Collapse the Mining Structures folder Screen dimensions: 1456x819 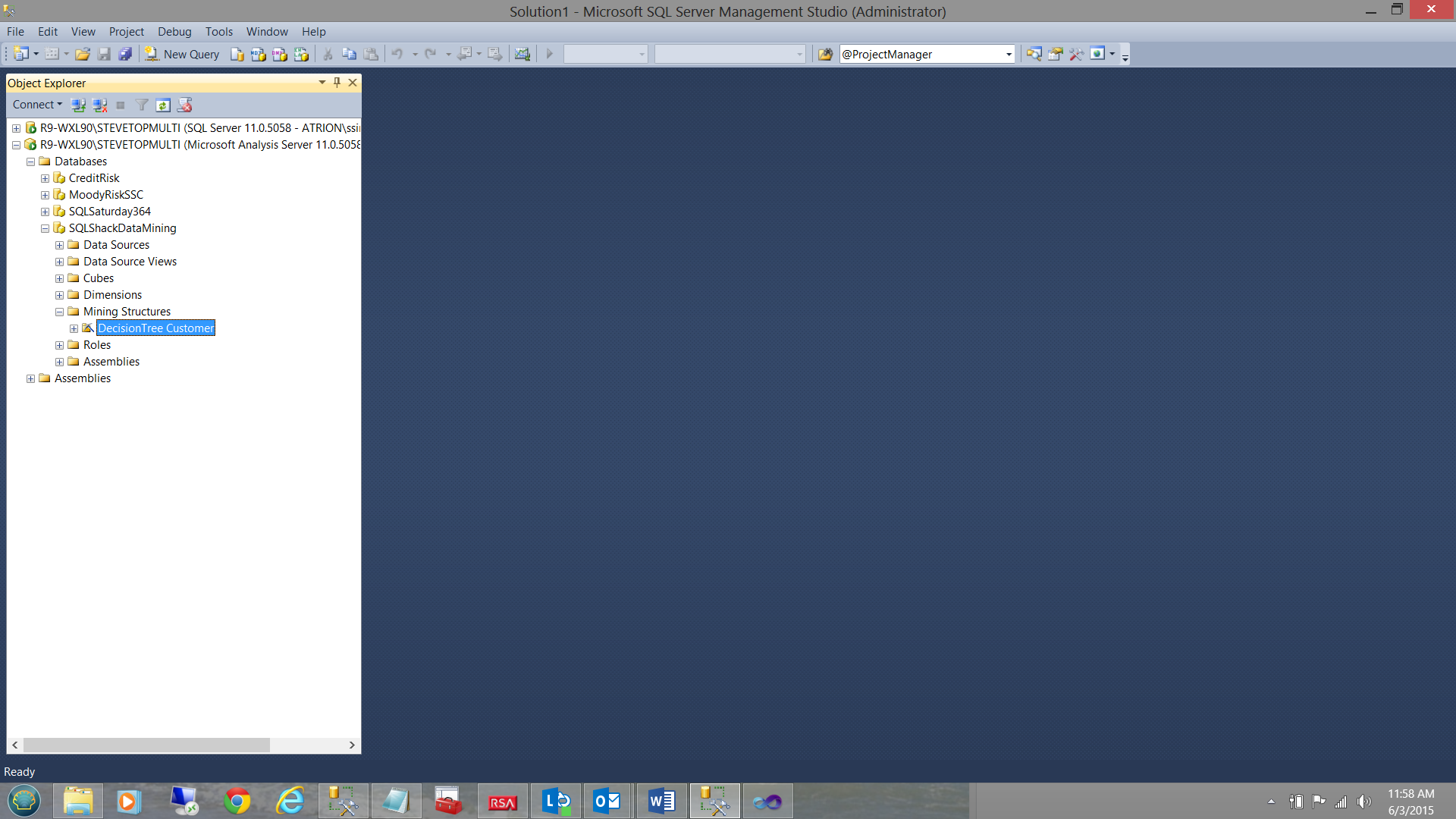[x=59, y=312]
